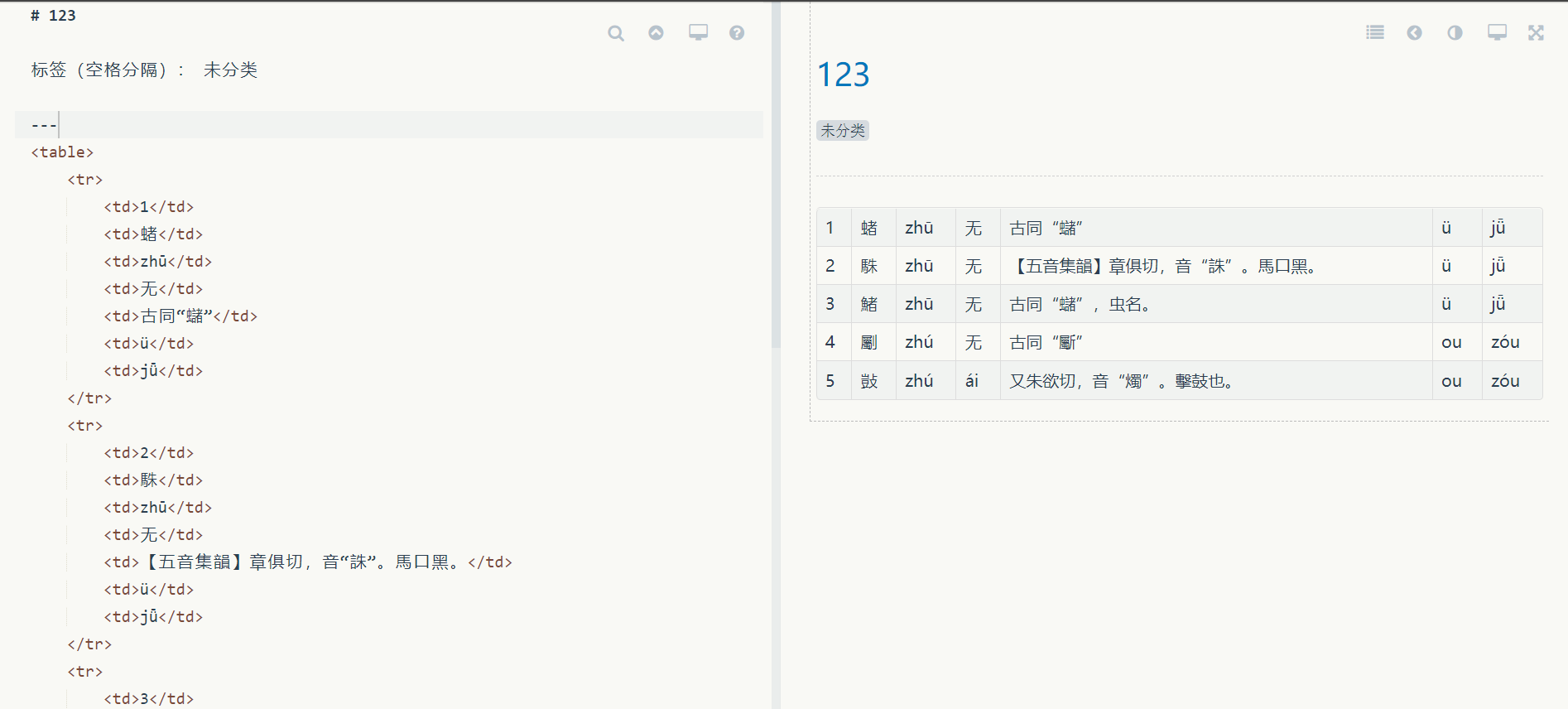Click table cell 又朱欲切 in row 5
This screenshot has height=709, width=1568.
(1216, 381)
